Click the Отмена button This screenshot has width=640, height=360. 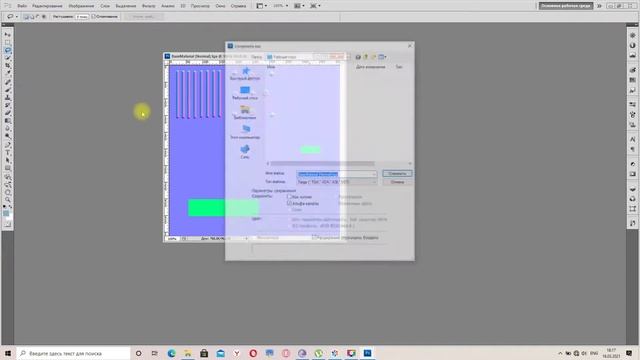[397, 182]
